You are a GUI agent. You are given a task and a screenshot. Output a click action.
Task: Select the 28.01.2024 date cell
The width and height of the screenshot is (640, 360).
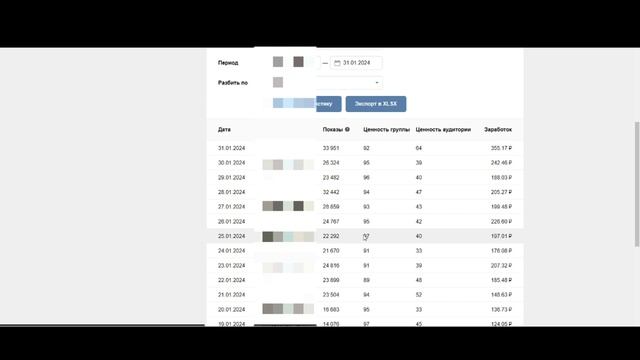coord(231,192)
